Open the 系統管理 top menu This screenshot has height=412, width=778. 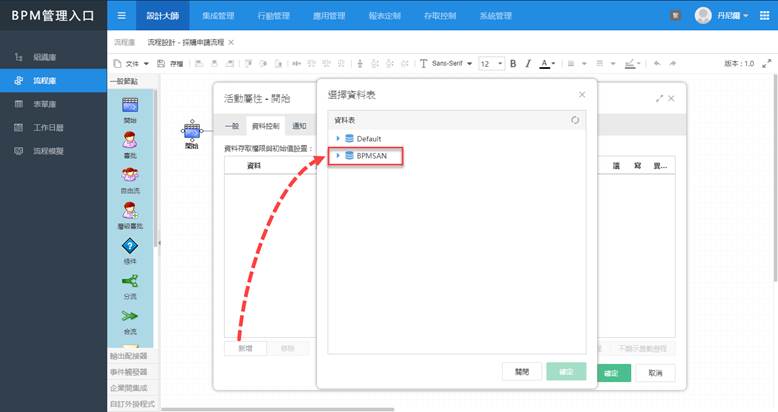[496, 15]
